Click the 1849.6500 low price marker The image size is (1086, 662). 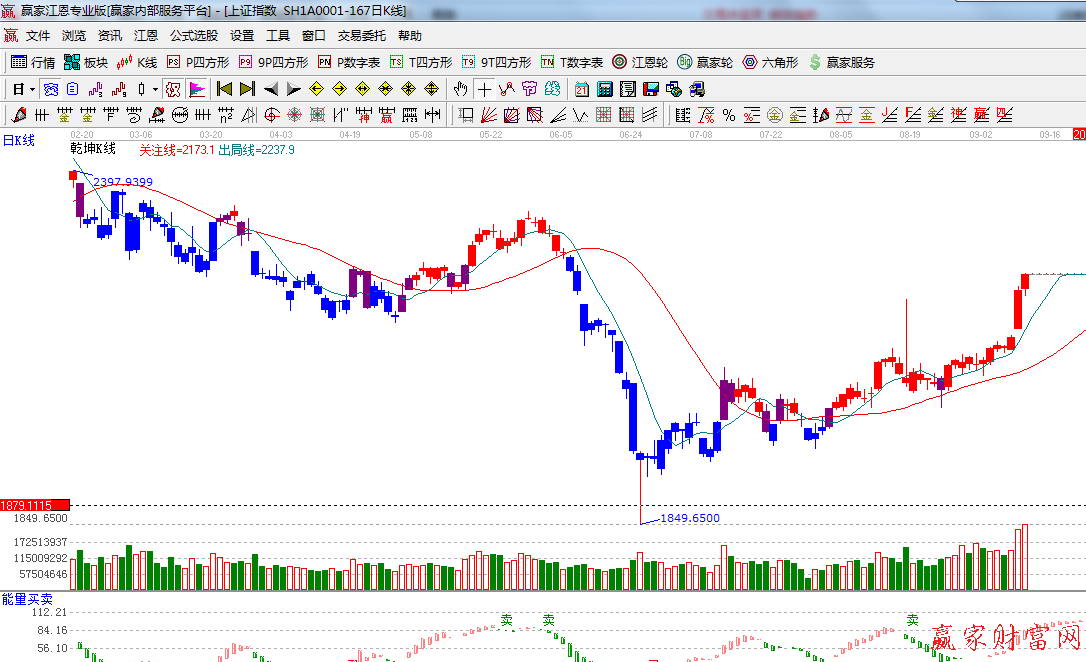pos(690,518)
